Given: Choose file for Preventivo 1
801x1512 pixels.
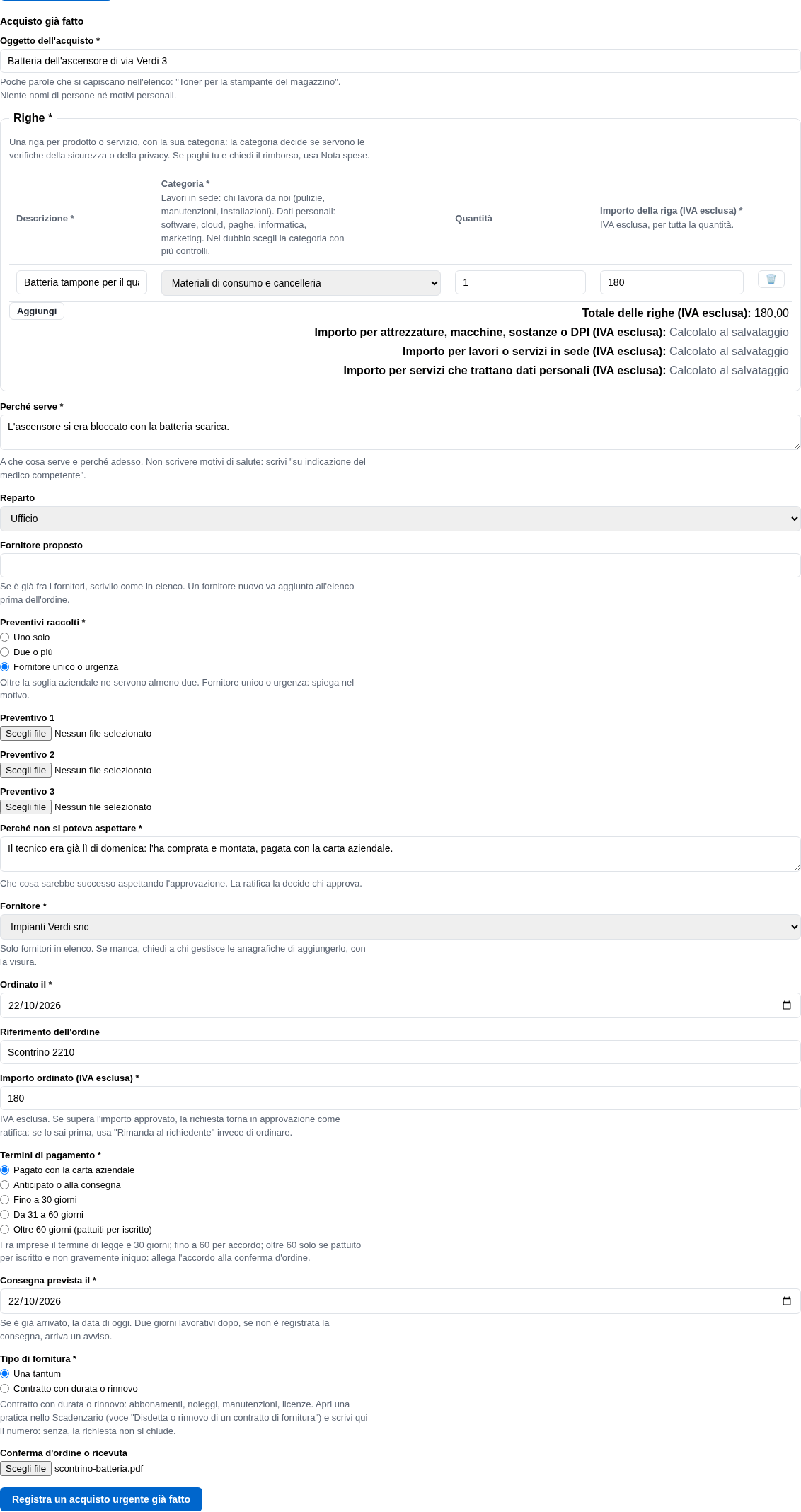Looking at the screenshot, I should point(26,734).
